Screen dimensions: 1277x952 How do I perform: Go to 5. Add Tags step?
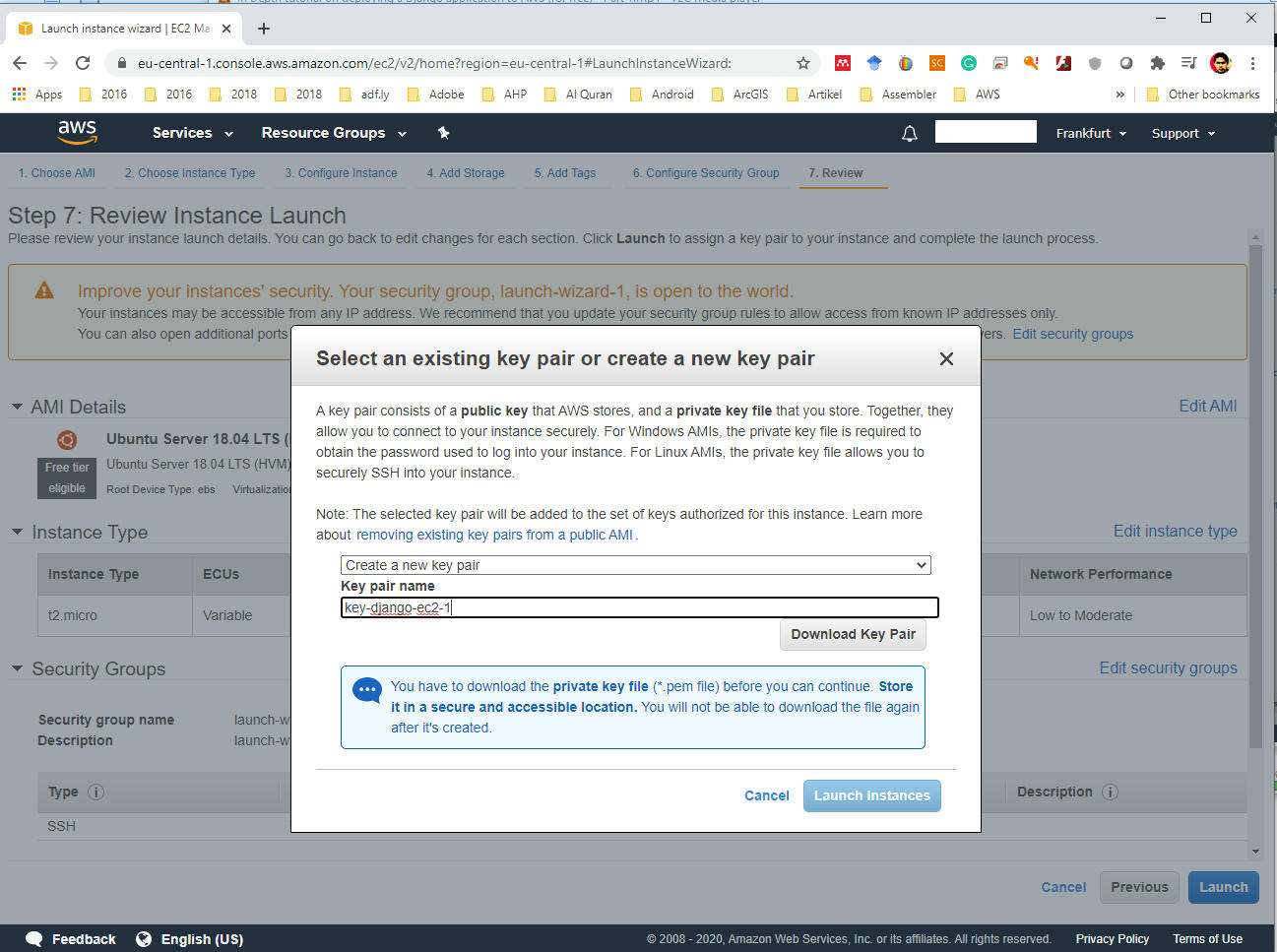click(x=565, y=172)
